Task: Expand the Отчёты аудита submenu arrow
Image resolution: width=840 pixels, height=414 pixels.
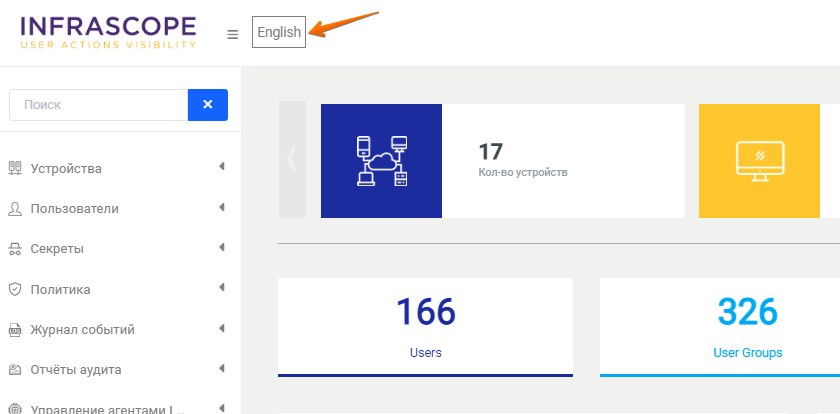Action: (222, 368)
